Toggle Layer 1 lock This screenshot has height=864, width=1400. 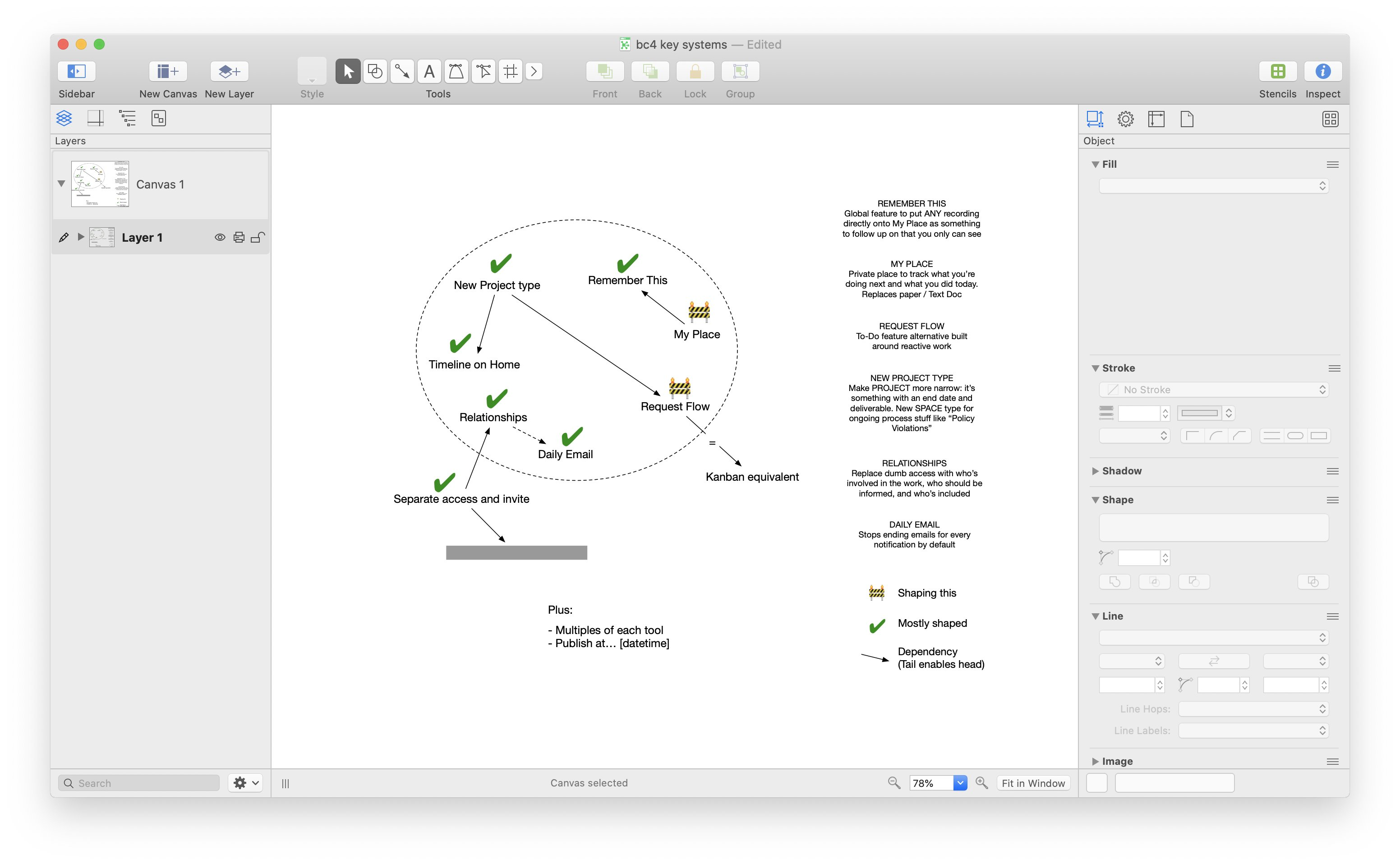click(x=258, y=237)
